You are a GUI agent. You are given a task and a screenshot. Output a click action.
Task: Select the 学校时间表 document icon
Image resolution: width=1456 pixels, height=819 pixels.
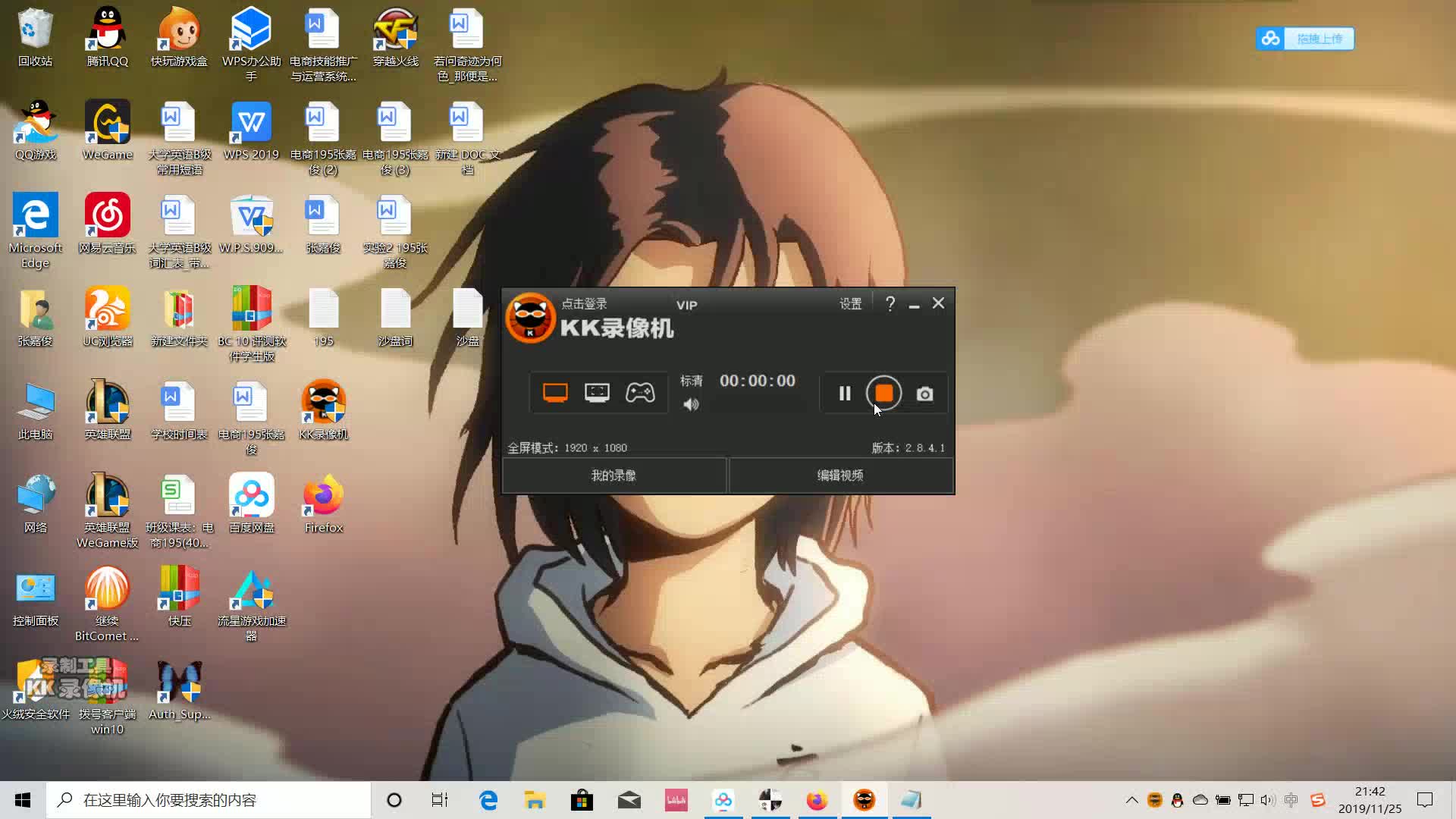tap(179, 411)
